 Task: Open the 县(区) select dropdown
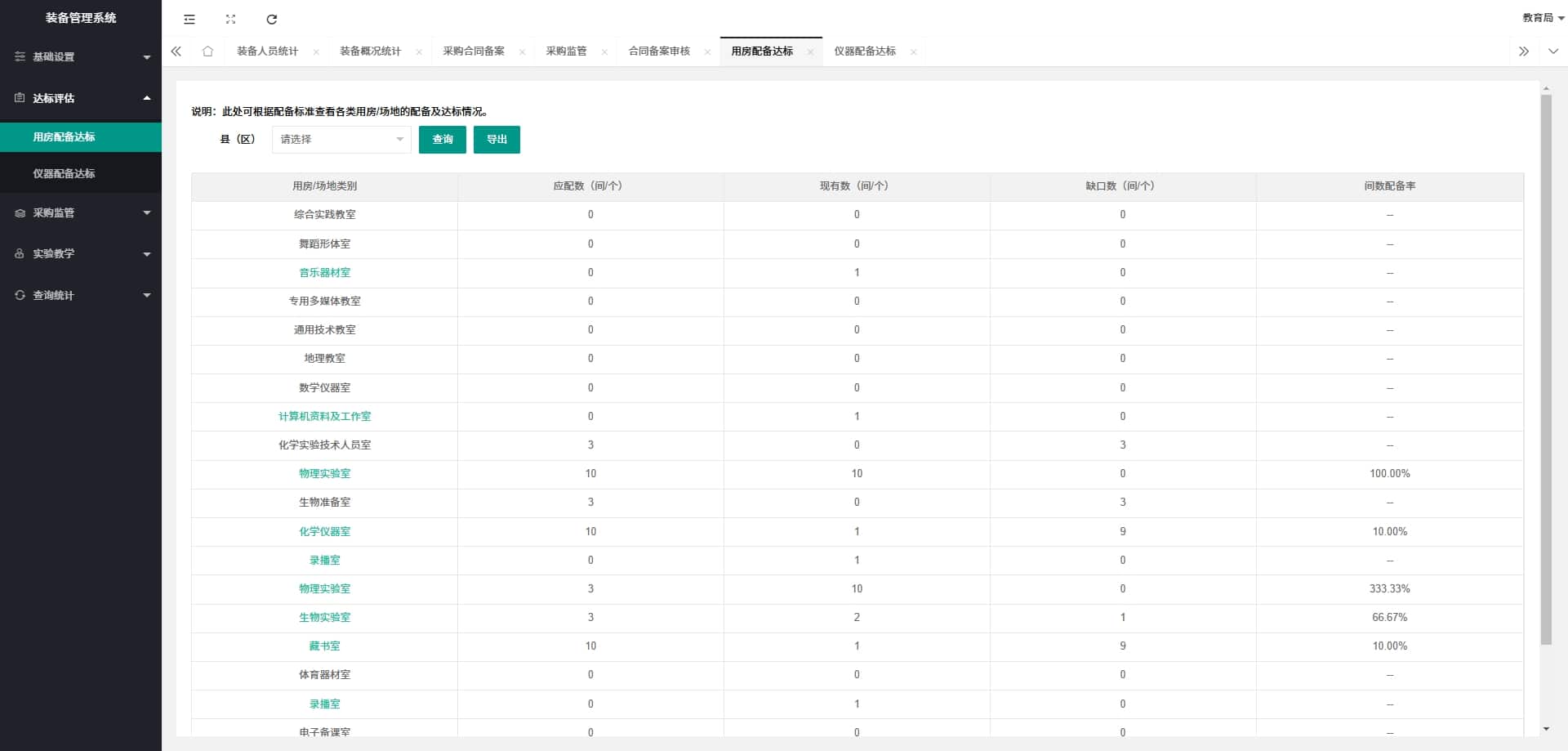341,140
